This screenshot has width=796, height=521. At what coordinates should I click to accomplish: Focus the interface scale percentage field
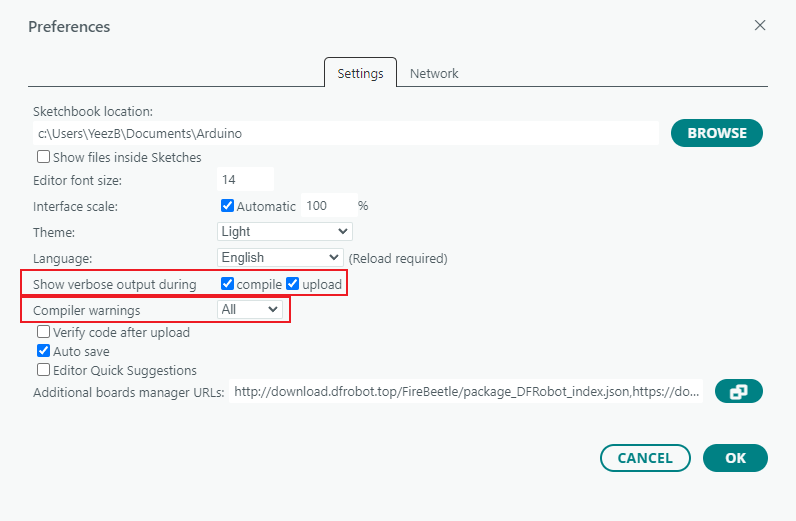tap(328, 206)
